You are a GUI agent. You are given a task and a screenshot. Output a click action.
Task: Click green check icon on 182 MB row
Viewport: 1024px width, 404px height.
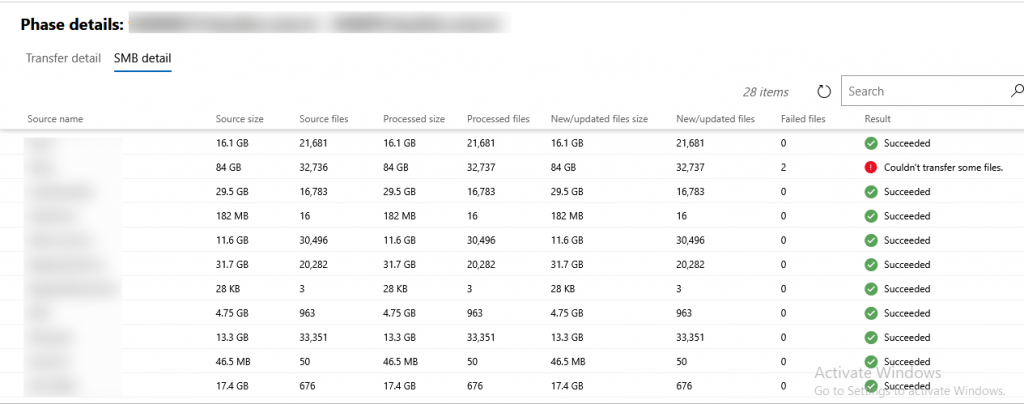point(870,216)
